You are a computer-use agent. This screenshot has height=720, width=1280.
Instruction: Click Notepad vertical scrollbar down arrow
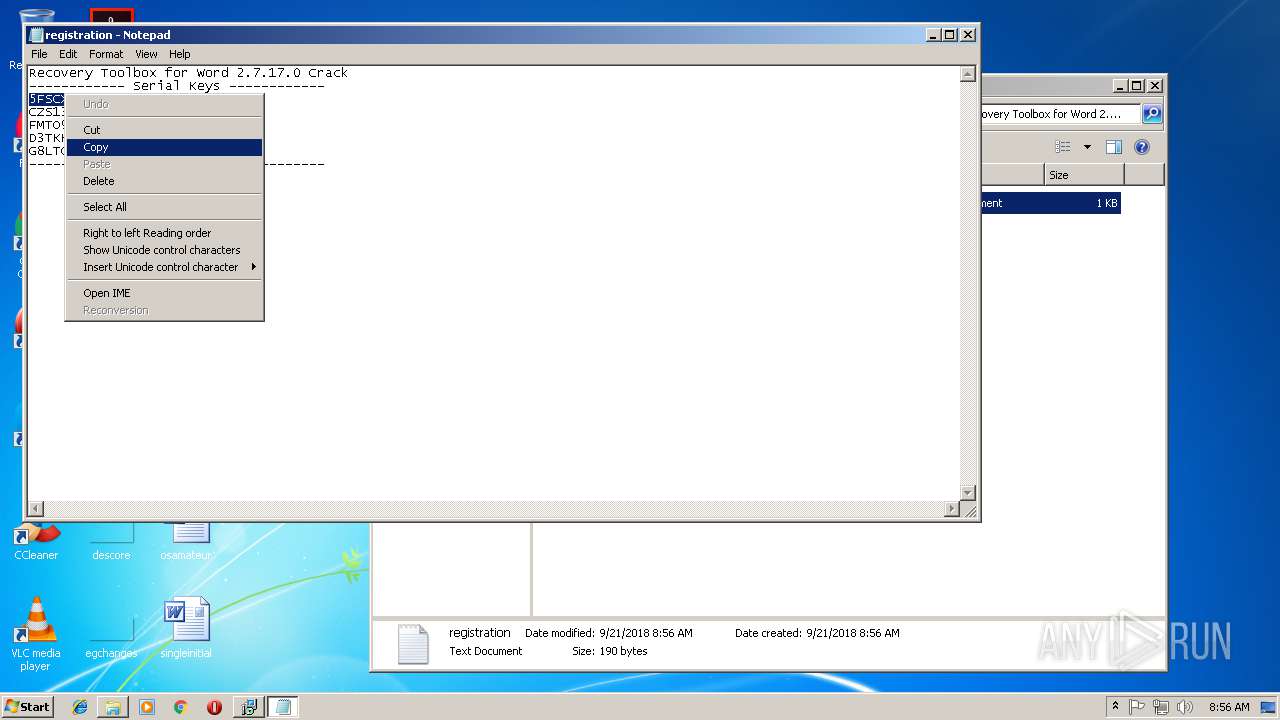click(967, 493)
